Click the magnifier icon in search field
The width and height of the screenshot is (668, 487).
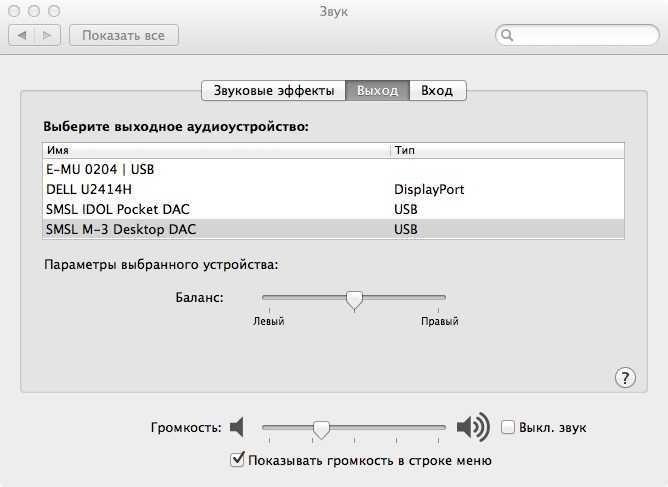pyautogui.click(x=507, y=35)
